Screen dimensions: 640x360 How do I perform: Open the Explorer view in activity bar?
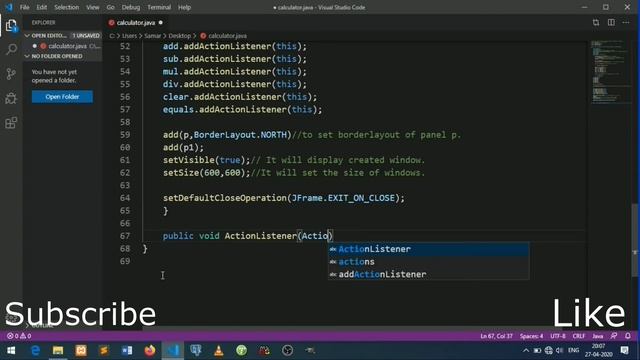point(11,26)
